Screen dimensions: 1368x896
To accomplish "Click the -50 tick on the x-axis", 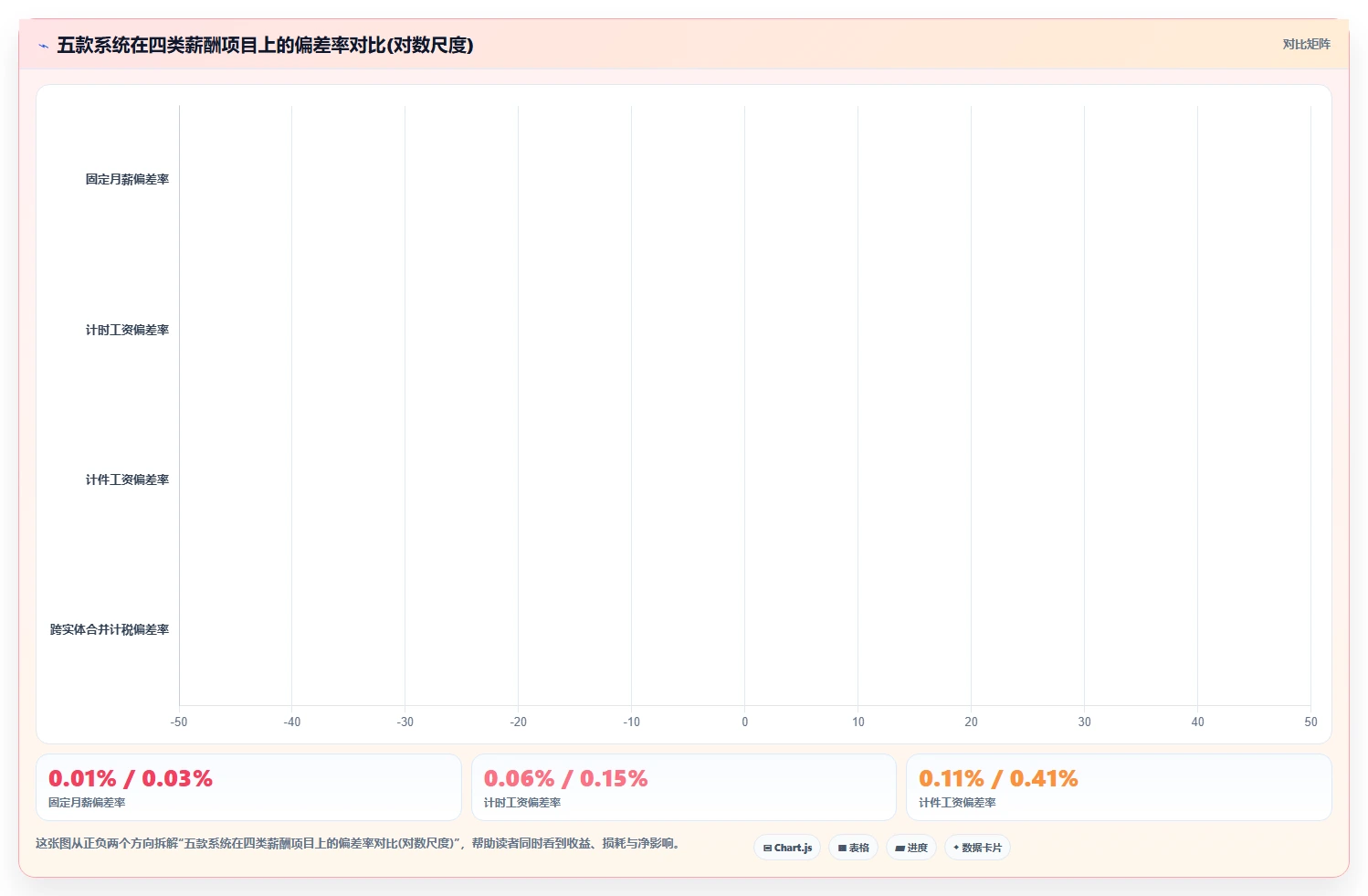I will tap(179, 722).
